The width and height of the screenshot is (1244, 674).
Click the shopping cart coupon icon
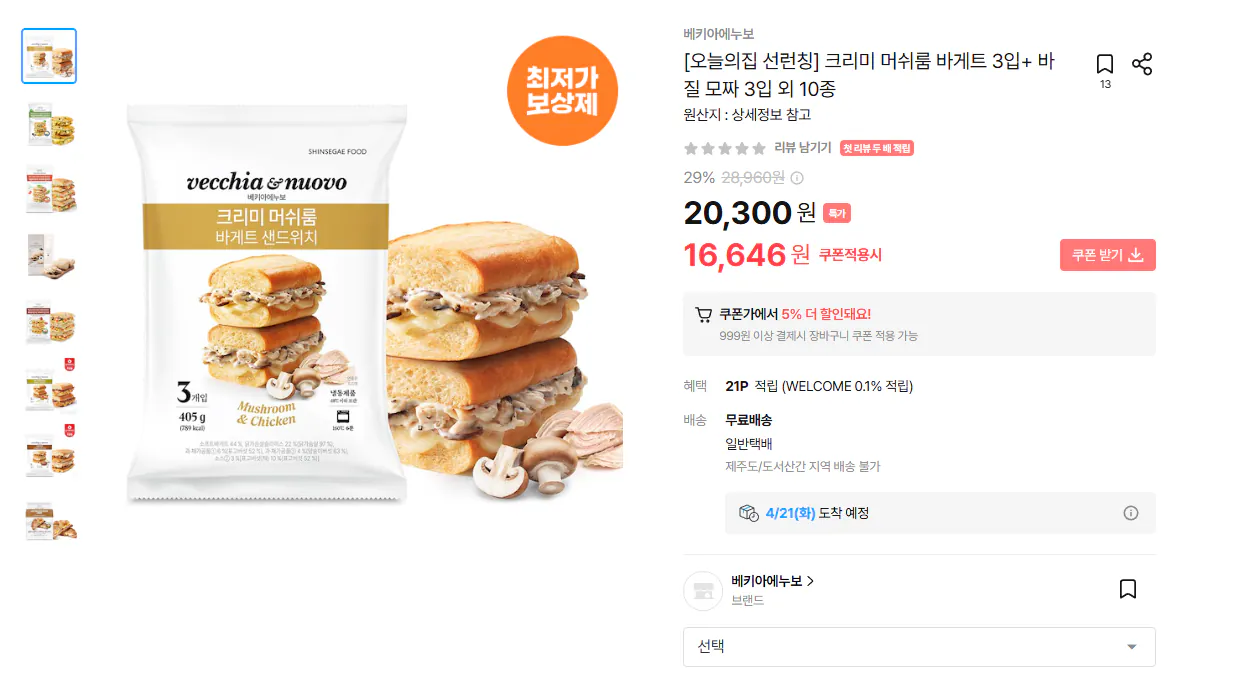tap(704, 314)
